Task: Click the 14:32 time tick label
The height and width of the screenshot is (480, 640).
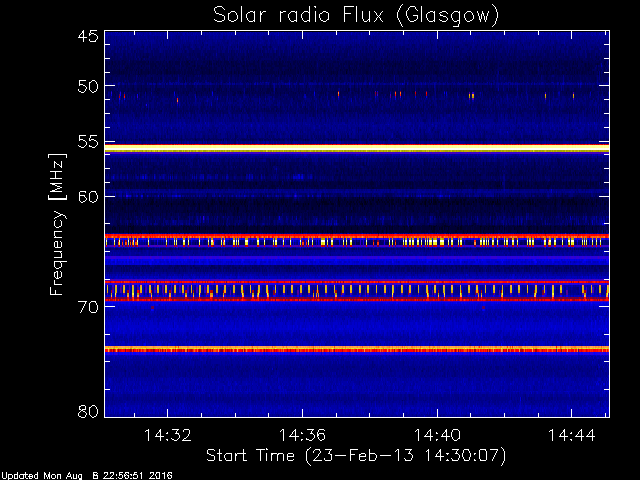Action: (167, 435)
